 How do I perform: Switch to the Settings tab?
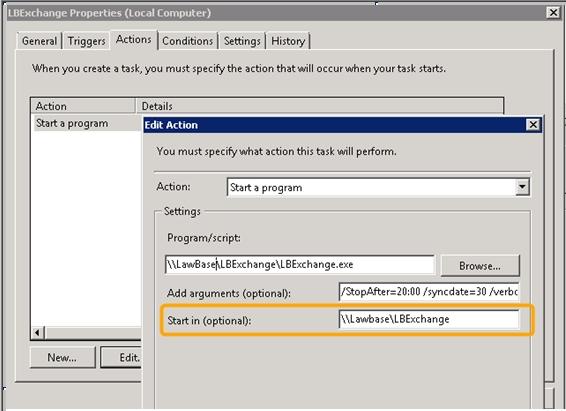(x=242, y=41)
